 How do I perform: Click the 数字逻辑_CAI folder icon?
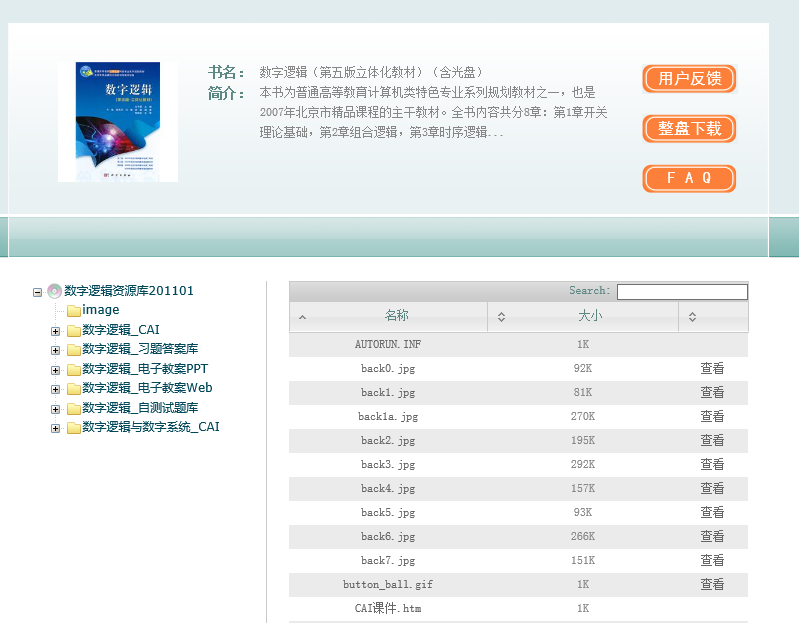(74, 330)
